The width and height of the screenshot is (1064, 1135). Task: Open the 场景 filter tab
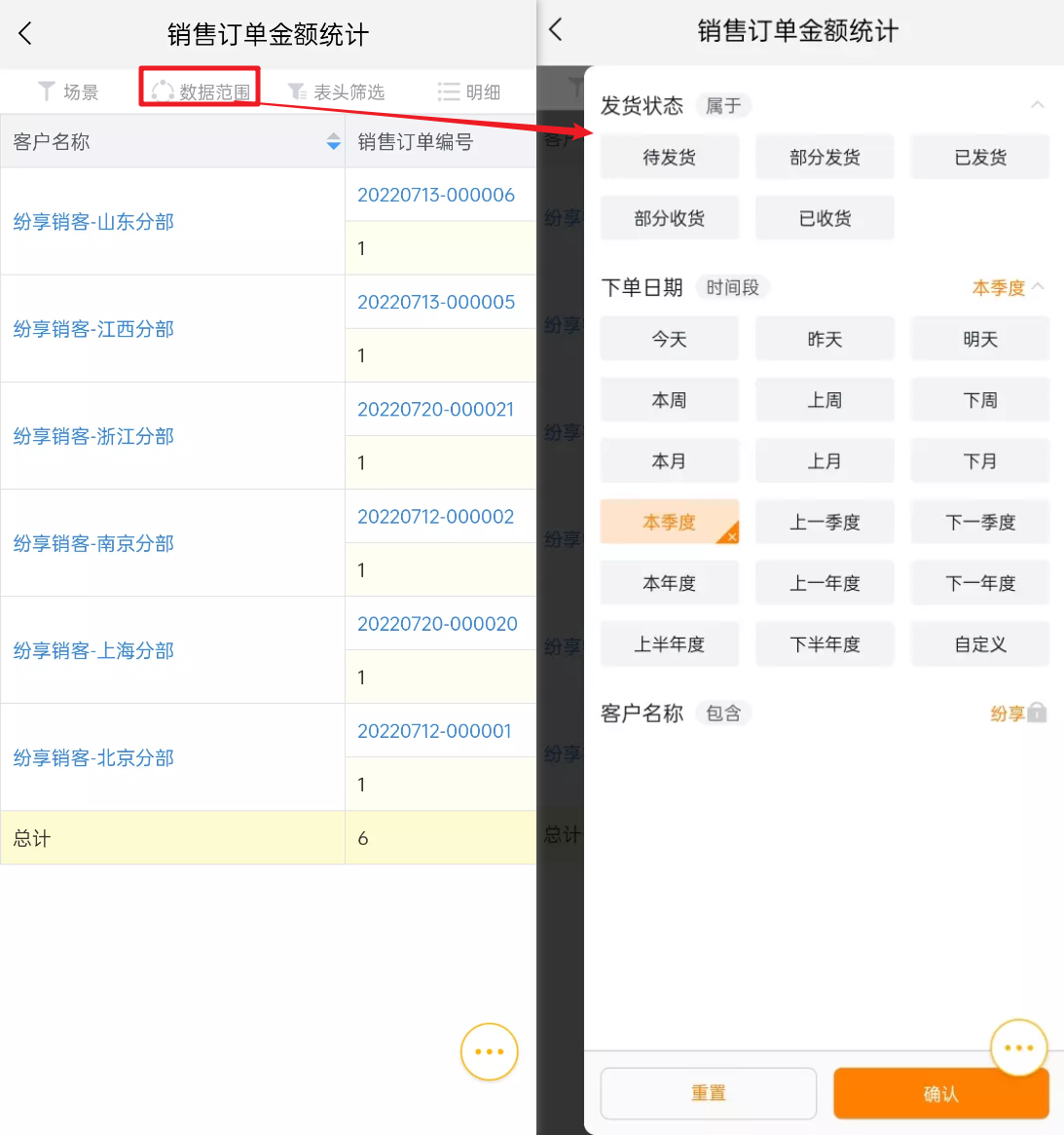click(x=67, y=92)
